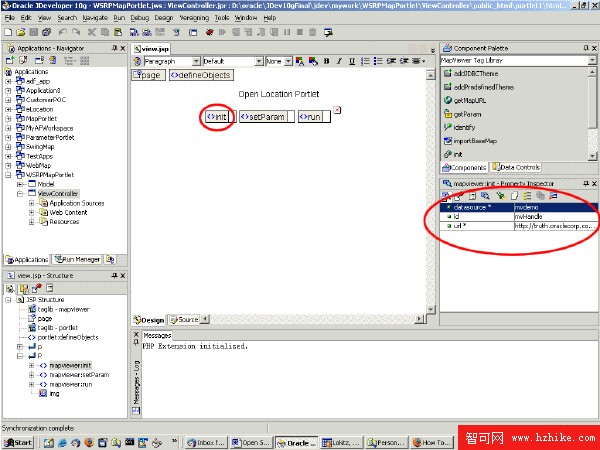Click getMapURL in Component Palette
This screenshot has height=450, width=600.
coord(465,101)
